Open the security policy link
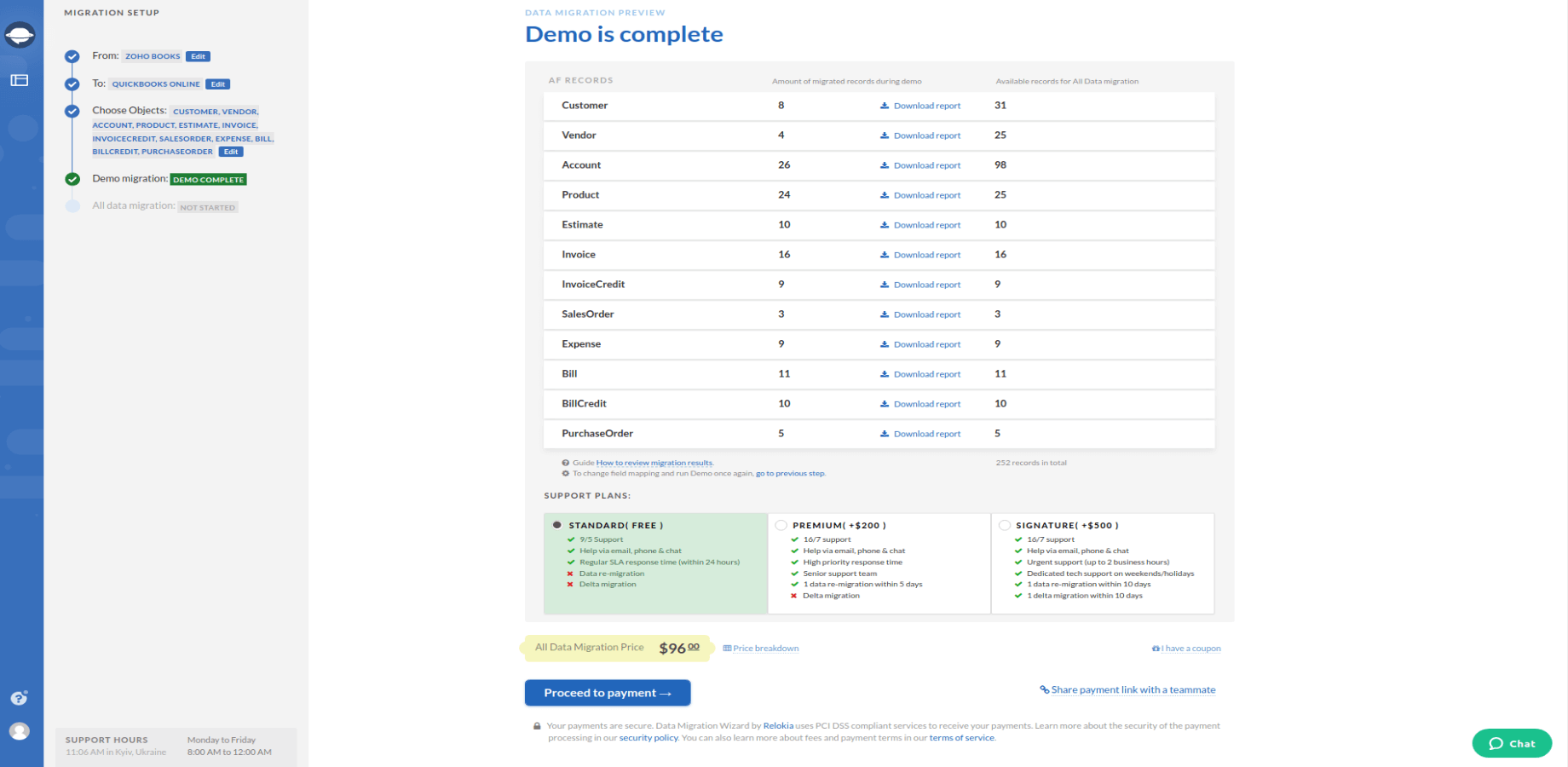This screenshot has height=767, width=1568. coord(649,738)
